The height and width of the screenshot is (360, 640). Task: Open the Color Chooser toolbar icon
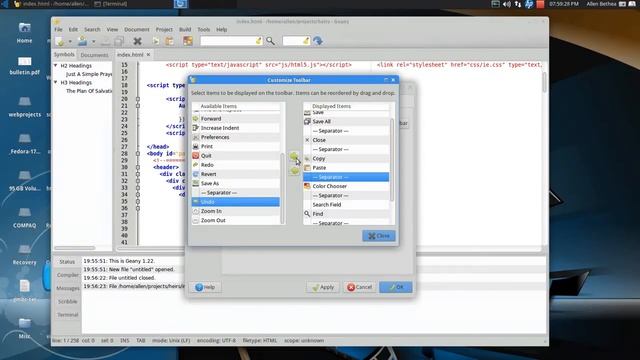coord(188,41)
